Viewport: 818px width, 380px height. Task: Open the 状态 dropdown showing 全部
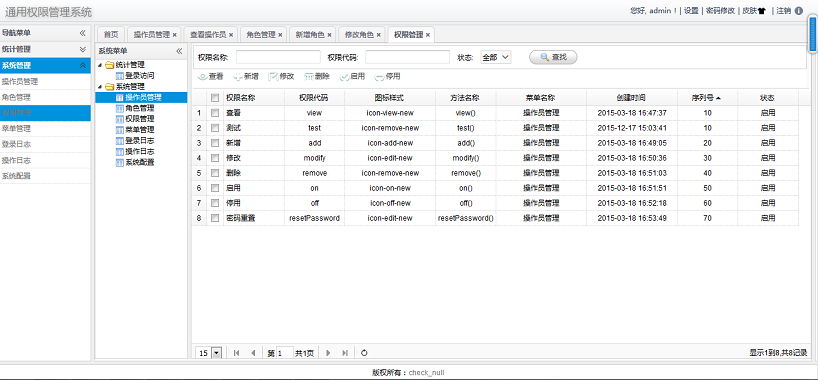(x=496, y=57)
